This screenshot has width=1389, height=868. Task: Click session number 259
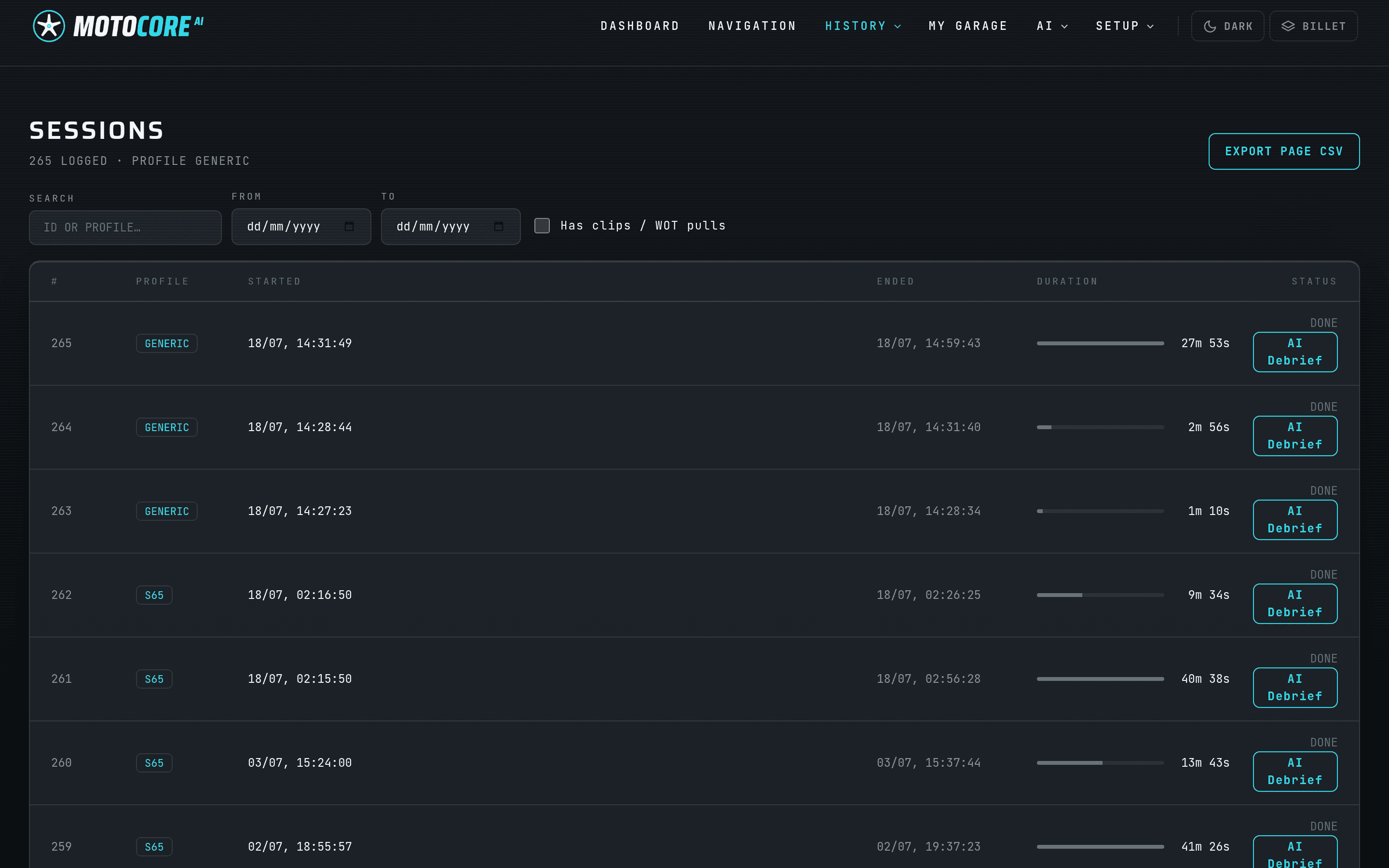coord(61,847)
